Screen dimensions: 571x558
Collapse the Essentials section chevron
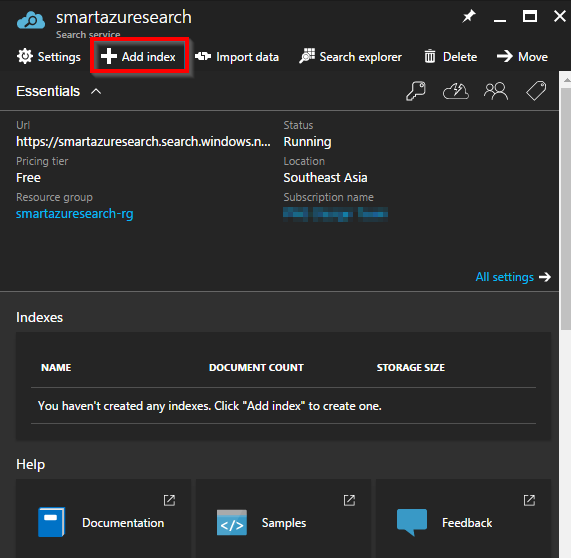(x=96, y=91)
